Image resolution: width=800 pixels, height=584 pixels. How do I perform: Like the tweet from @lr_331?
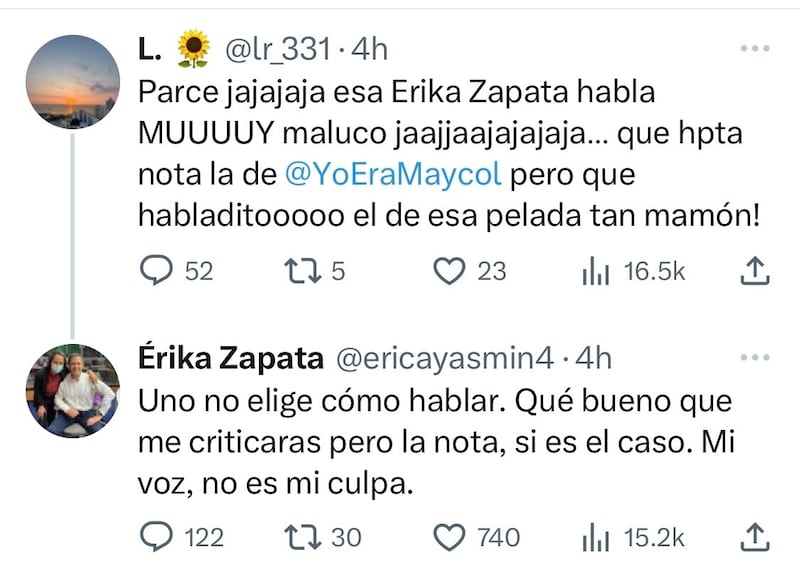pos(454,270)
